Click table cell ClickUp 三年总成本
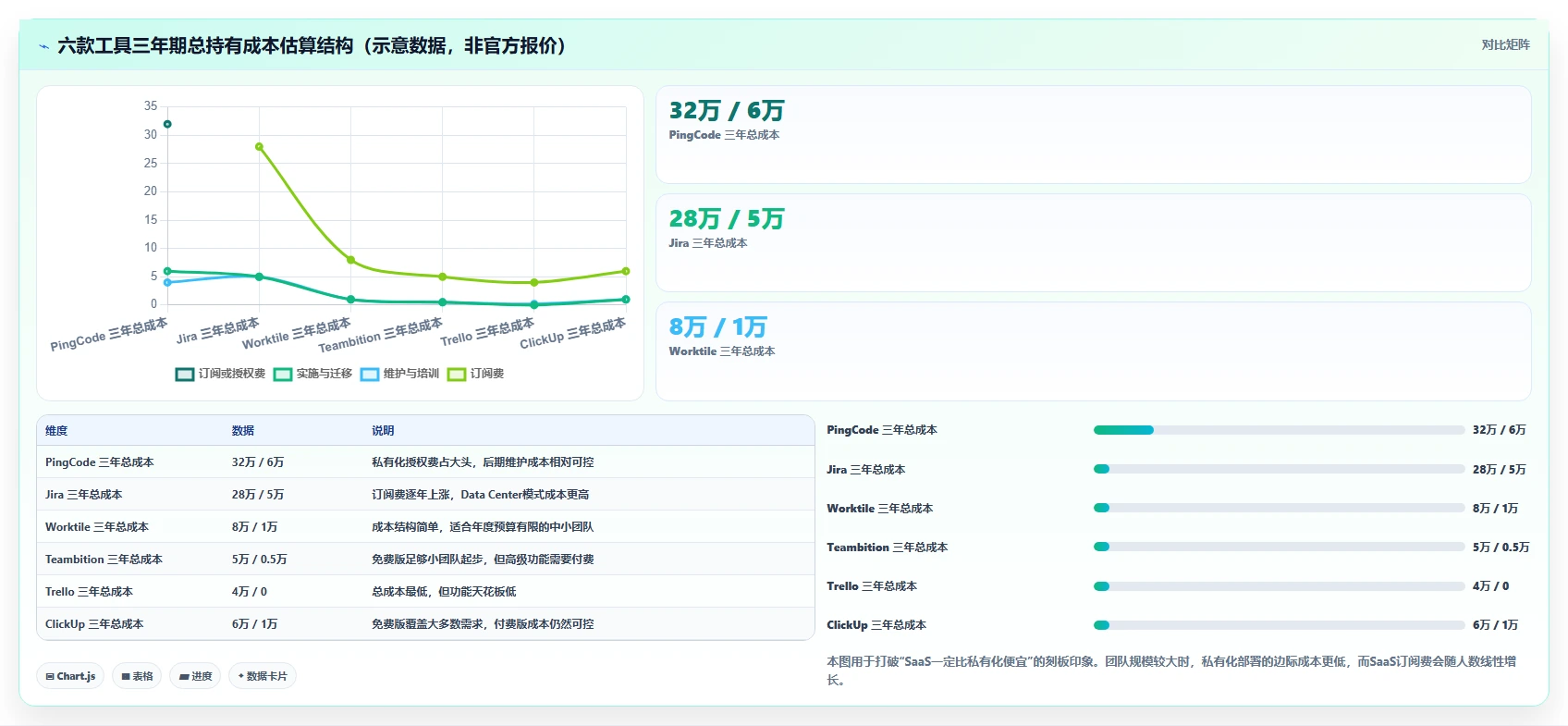1568x726 pixels. pos(94,624)
